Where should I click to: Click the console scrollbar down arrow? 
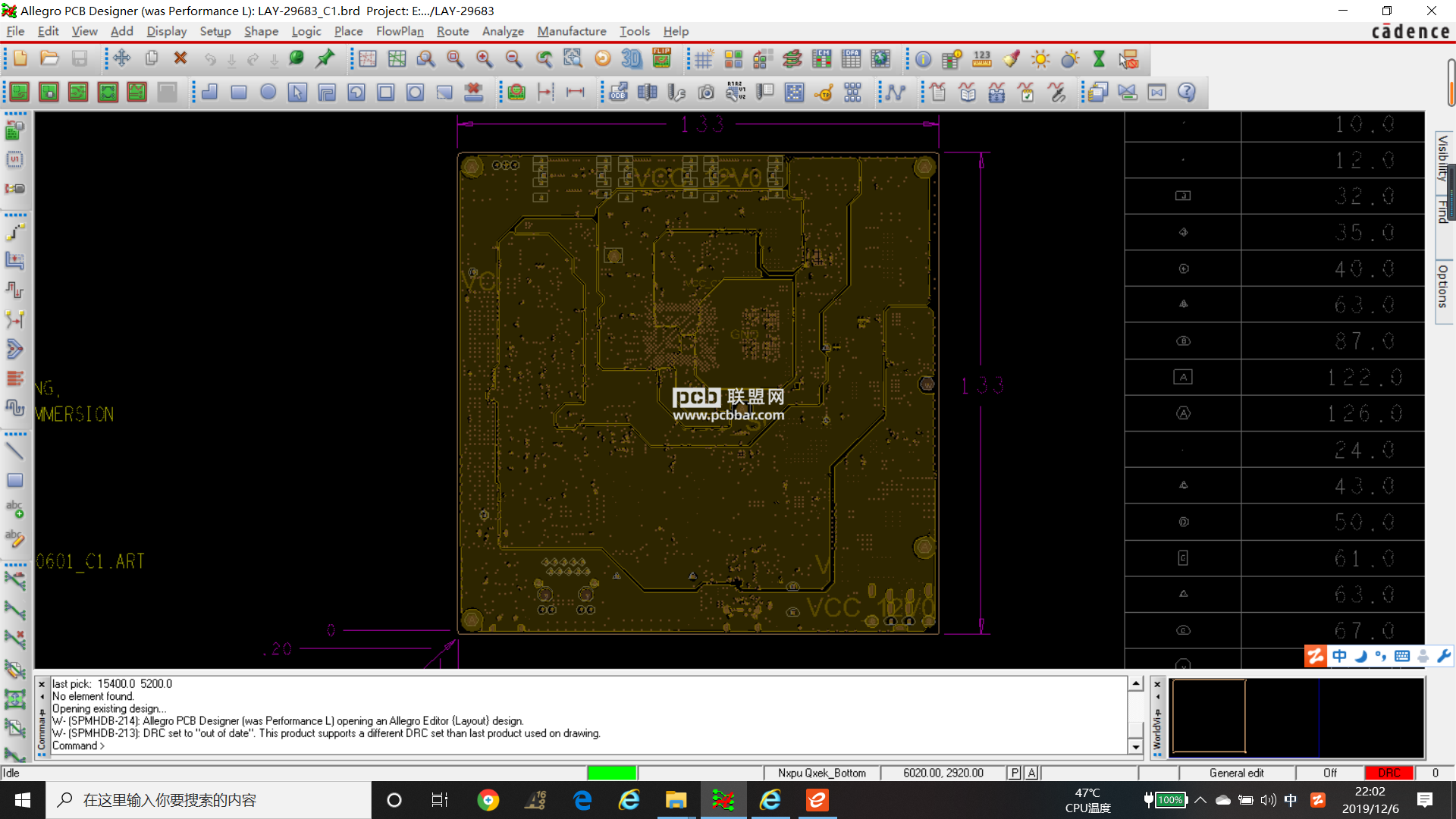[1135, 747]
